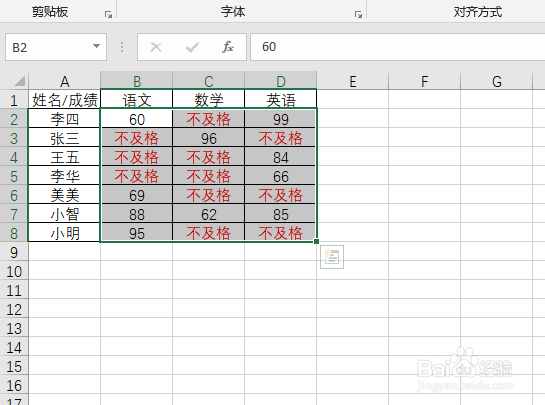This screenshot has width=545, height=405.
Task: Click the 对齐方式 group label
Action: coord(478,12)
